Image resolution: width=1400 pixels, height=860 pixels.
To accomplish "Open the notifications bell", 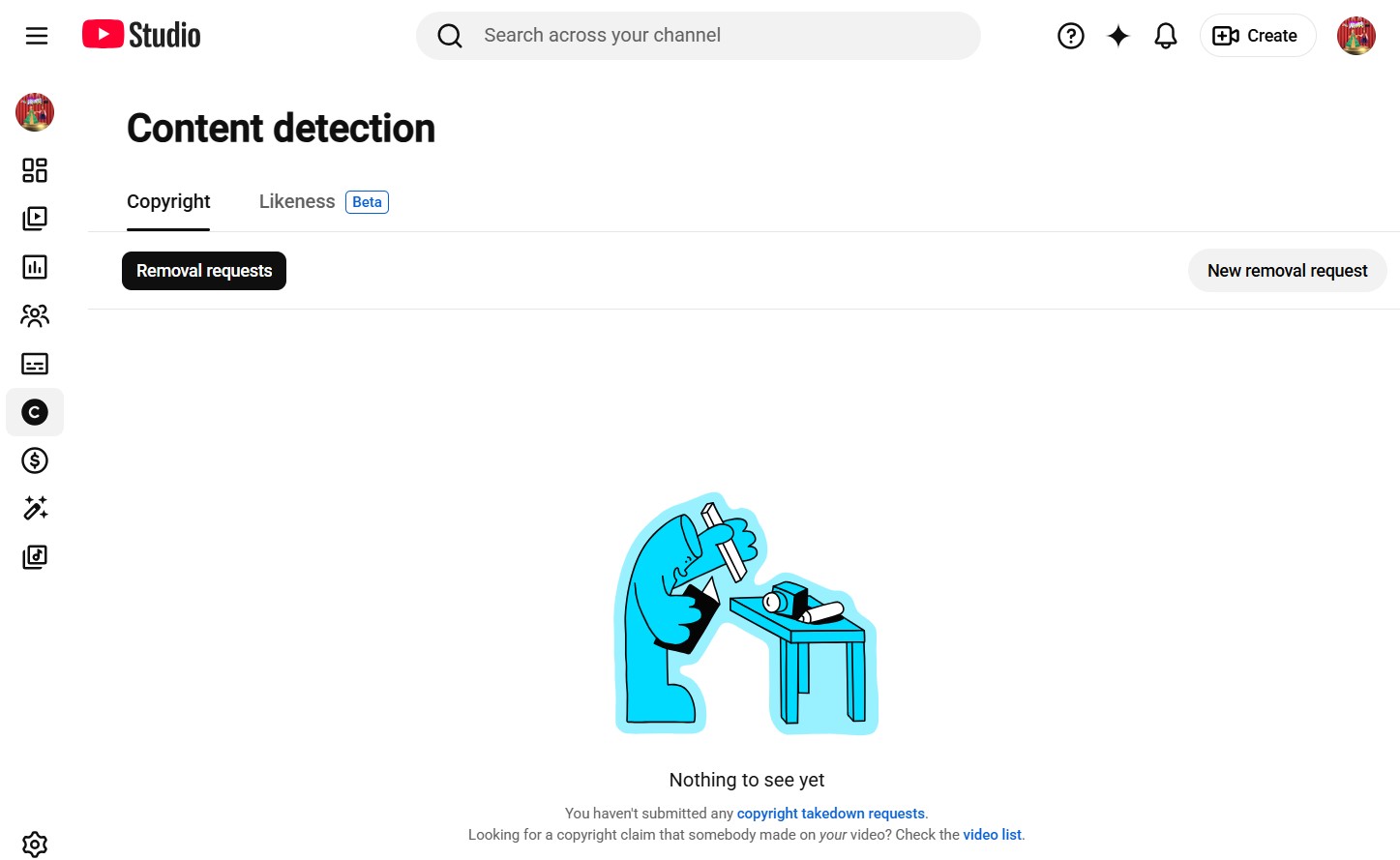I will point(1166,36).
